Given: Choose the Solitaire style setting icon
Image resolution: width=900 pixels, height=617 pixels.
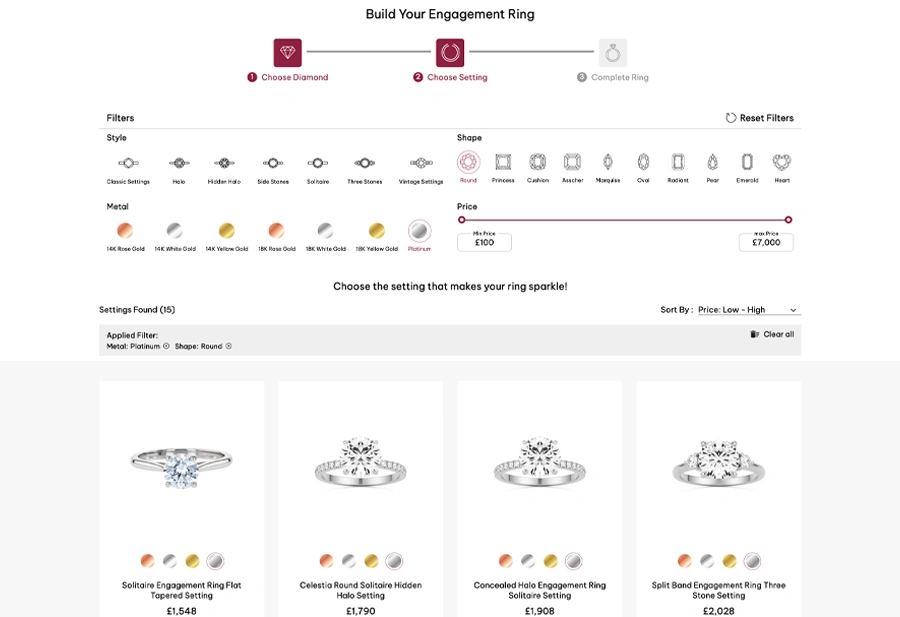Looking at the screenshot, I should point(317,164).
